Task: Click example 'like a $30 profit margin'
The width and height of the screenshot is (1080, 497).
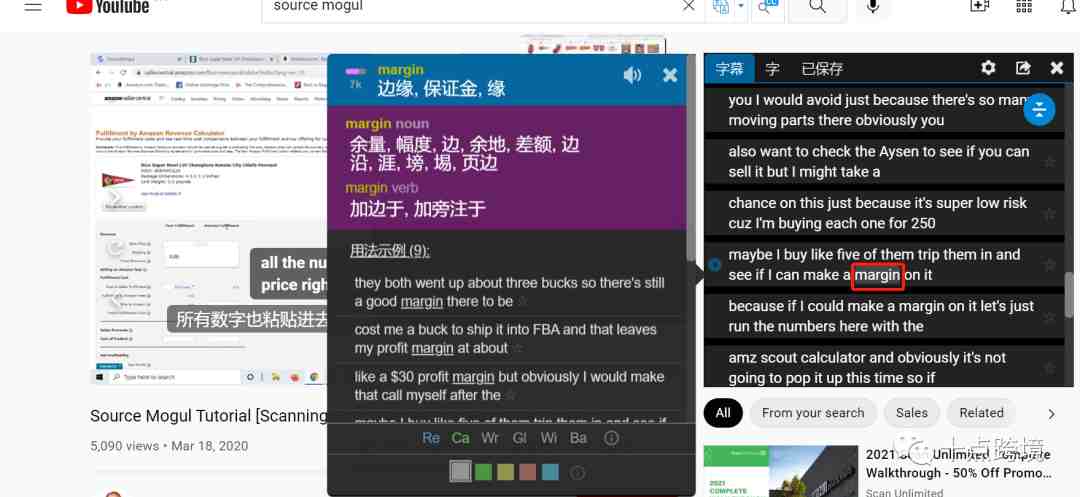Action: pos(509,386)
